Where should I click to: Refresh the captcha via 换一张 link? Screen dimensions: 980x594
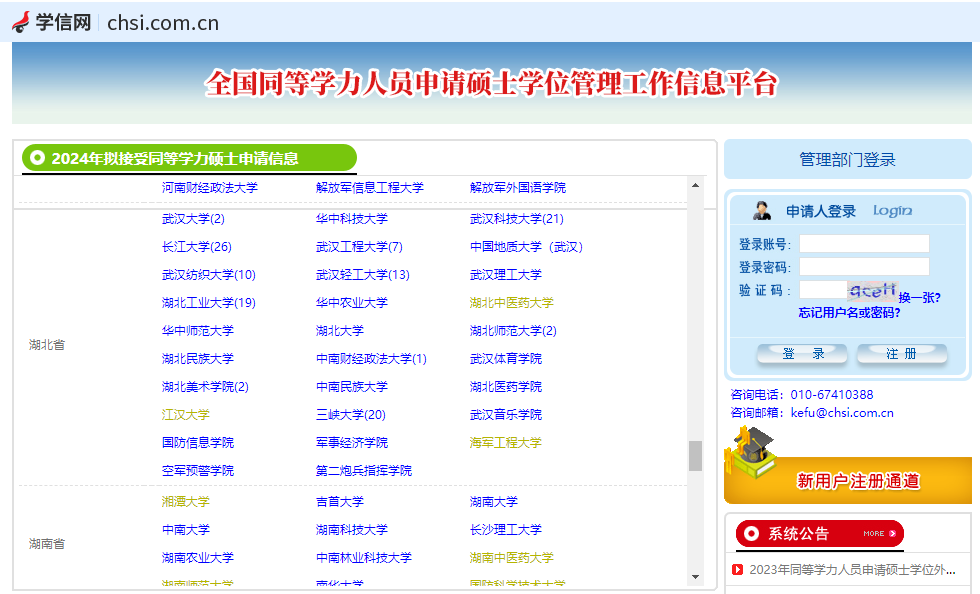click(x=919, y=298)
